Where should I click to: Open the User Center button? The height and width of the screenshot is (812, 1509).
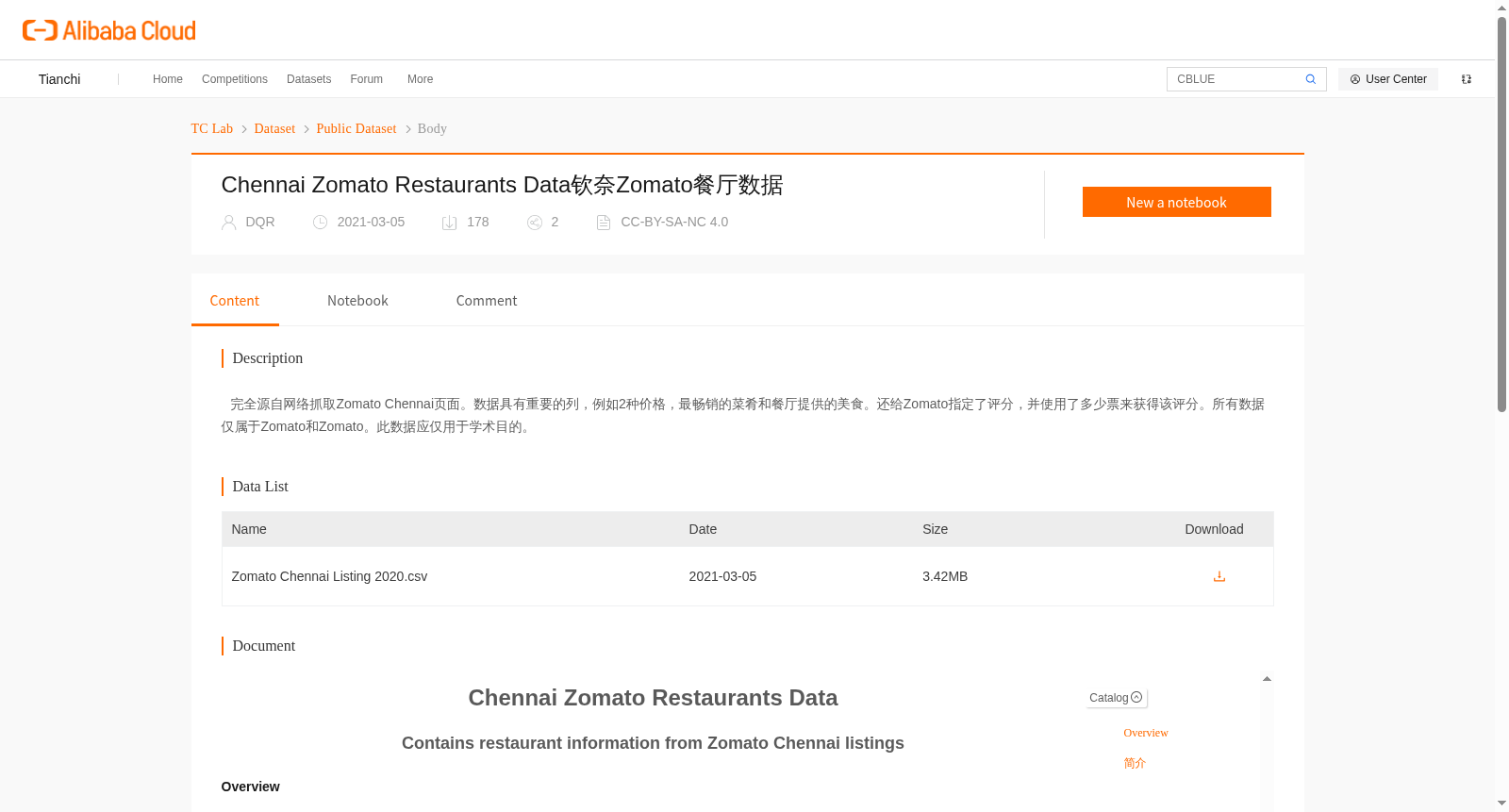tap(1387, 79)
